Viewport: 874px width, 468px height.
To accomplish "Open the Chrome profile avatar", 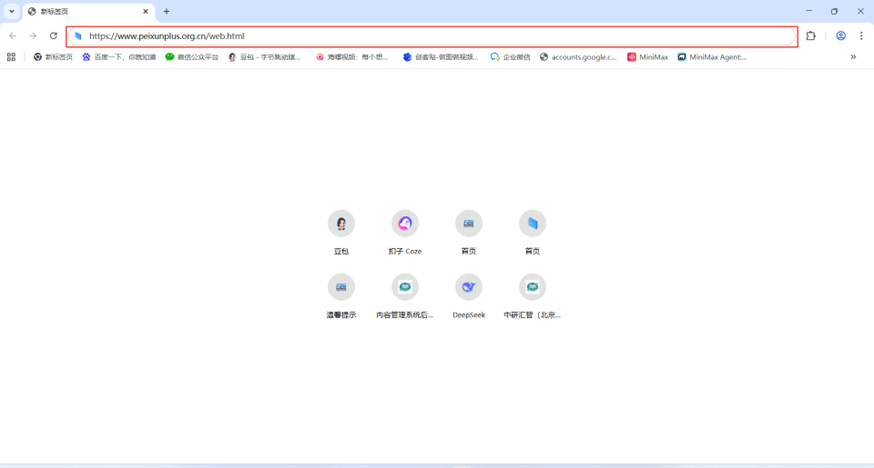I will pos(841,36).
